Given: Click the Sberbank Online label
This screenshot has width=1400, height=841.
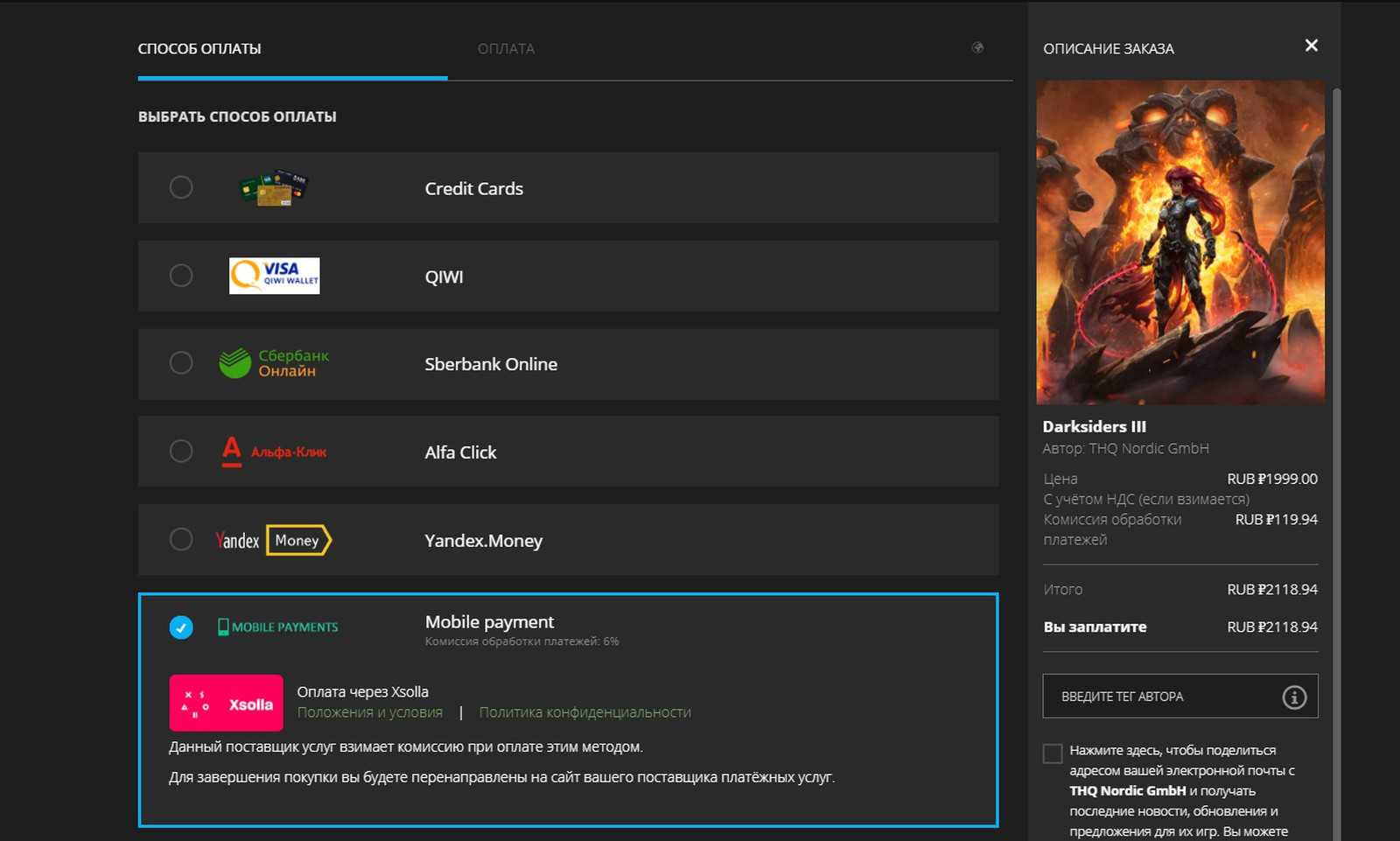Looking at the screenshot, I should [491, 364].
